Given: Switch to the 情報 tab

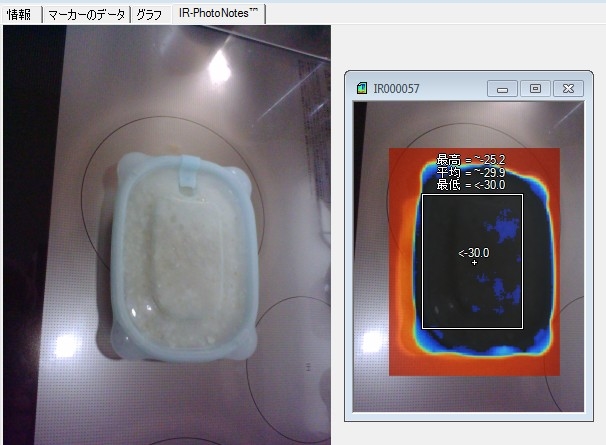Looking at the screenshot, I should (x=21, y=15).
